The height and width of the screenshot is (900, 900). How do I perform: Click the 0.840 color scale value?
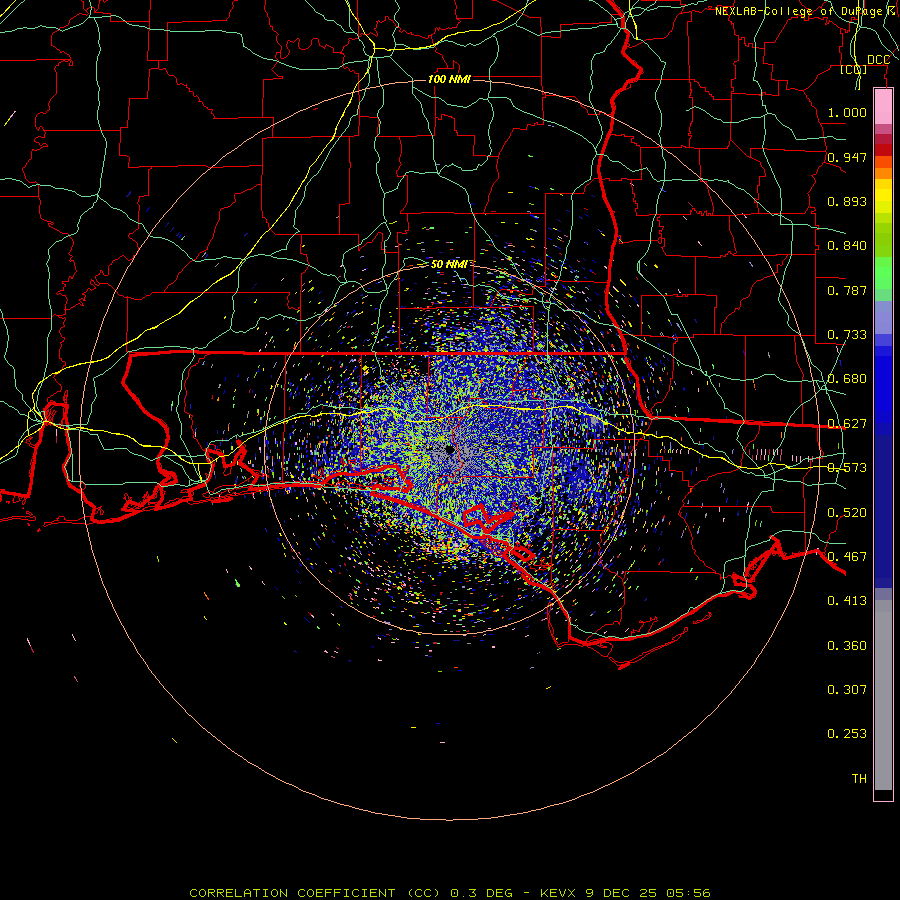847,246
